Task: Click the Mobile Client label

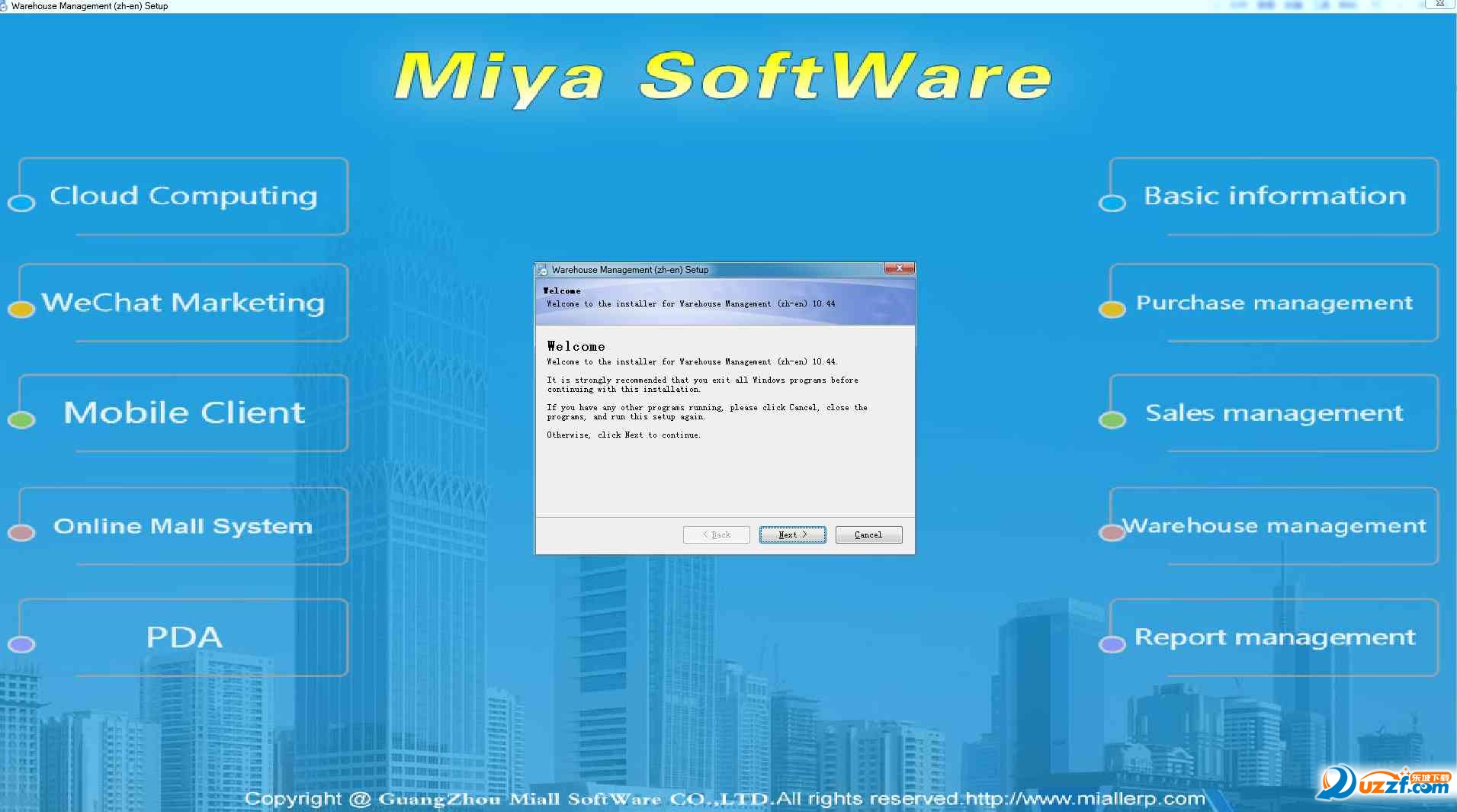Action: pyautogui.click(x=184, y=412)
